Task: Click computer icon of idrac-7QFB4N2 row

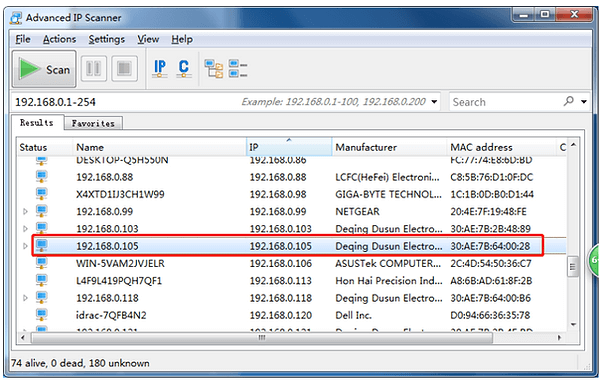Action: (41, 315)
